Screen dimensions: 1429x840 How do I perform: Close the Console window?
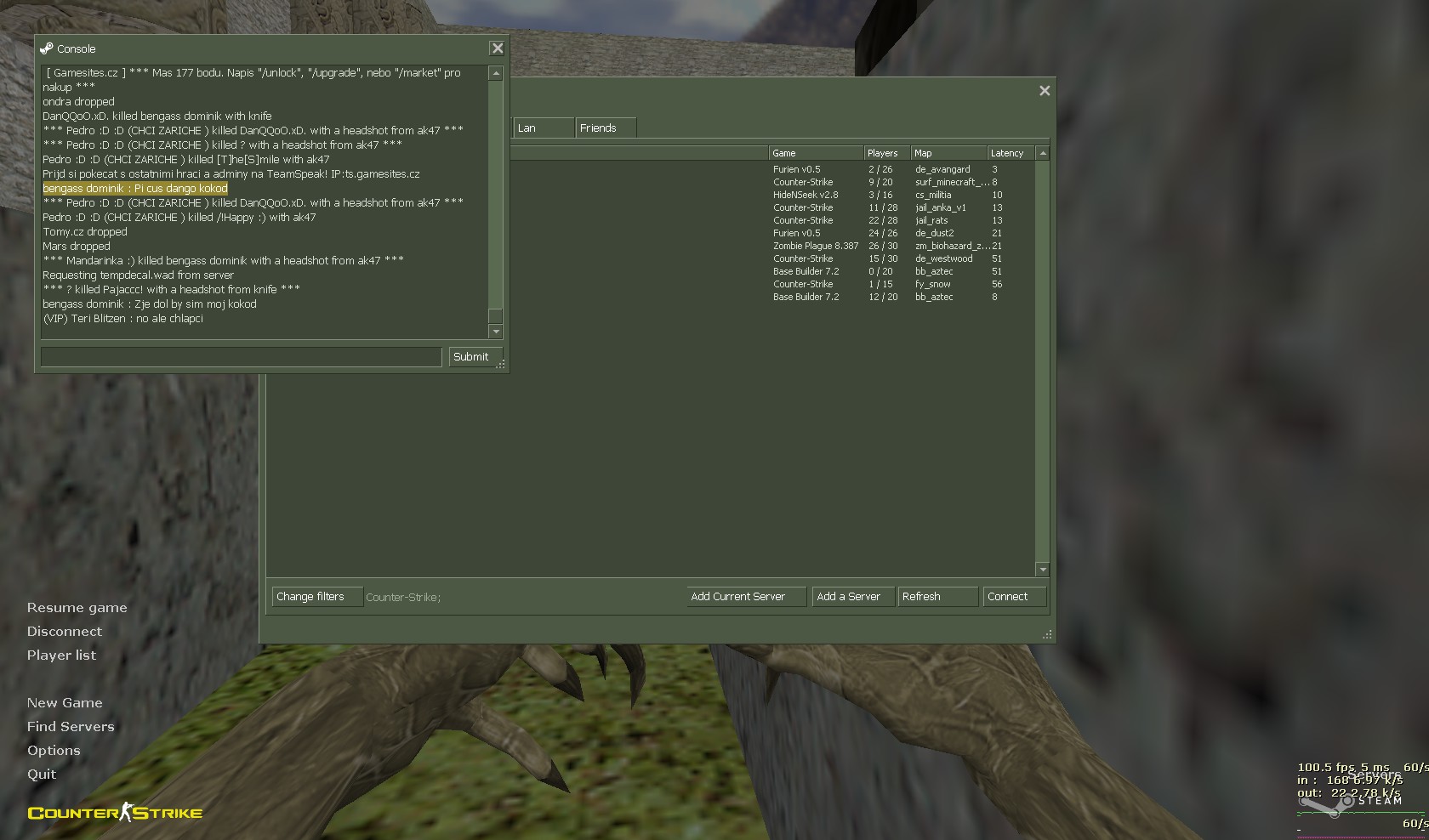click(498, 48)
